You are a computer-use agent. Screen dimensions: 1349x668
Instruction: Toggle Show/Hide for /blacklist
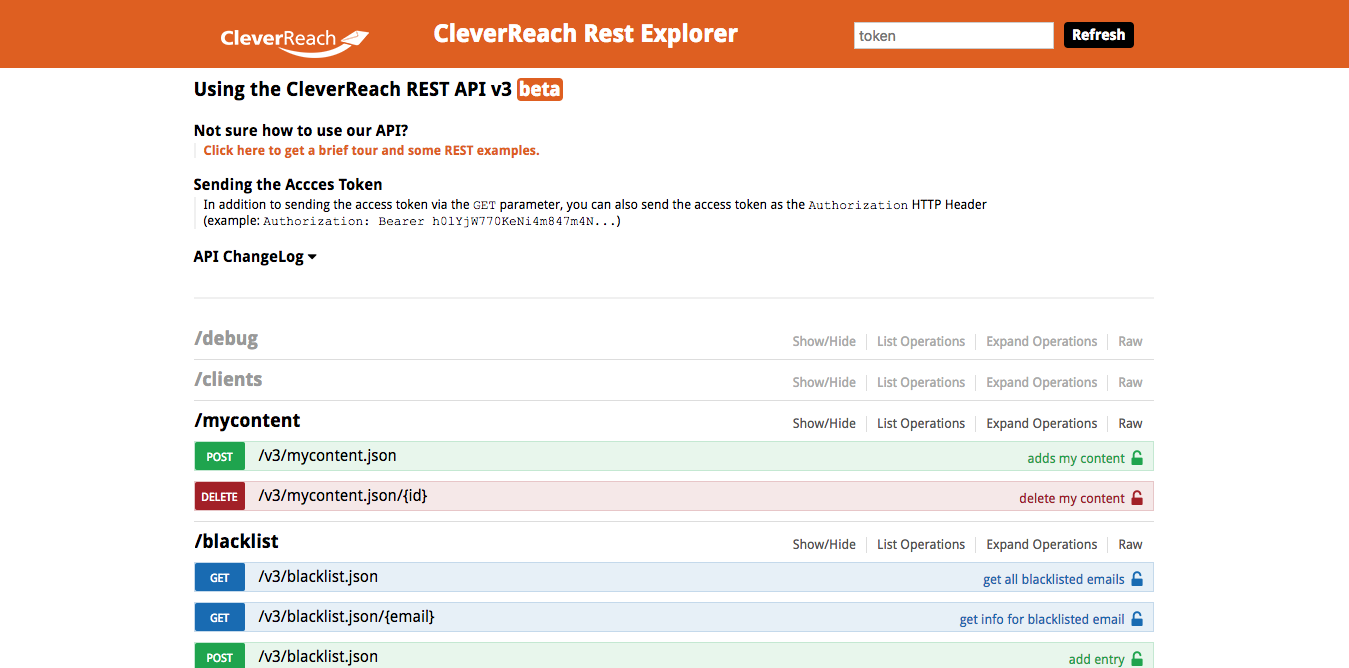[824, 544]
